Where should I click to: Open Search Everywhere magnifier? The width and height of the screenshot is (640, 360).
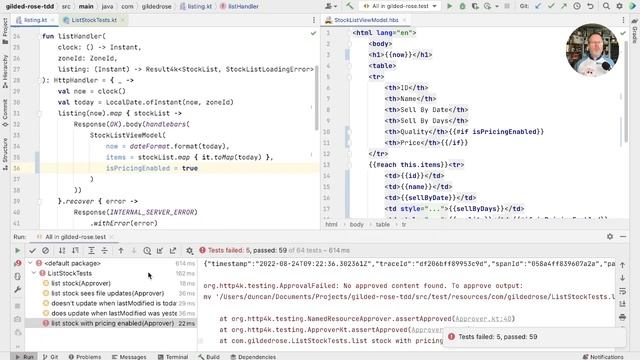606,6
